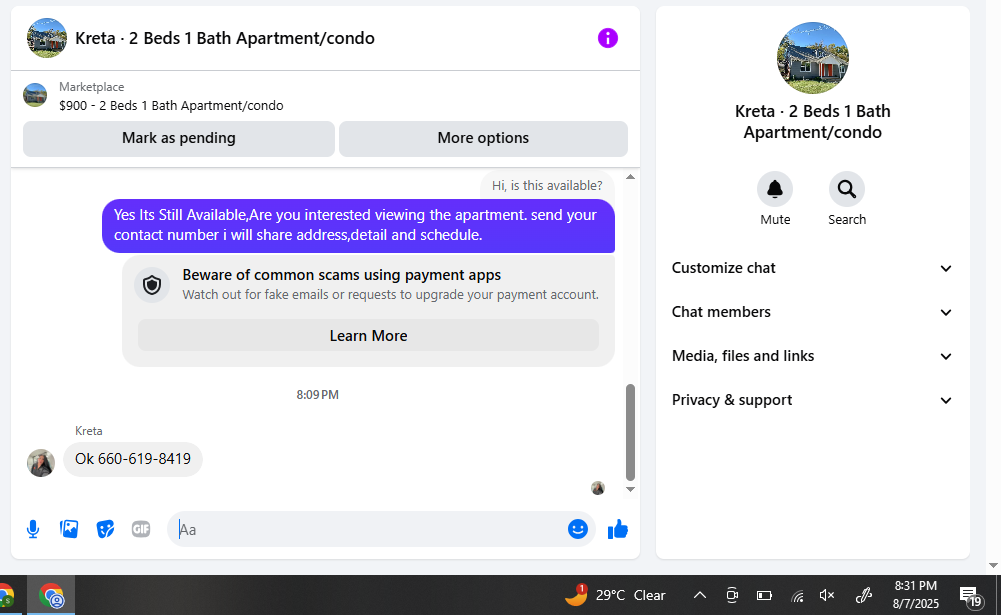Screen dimensions: 1001x615
Task: Show hidden system tray icons
Action: (x=700, y=595)
